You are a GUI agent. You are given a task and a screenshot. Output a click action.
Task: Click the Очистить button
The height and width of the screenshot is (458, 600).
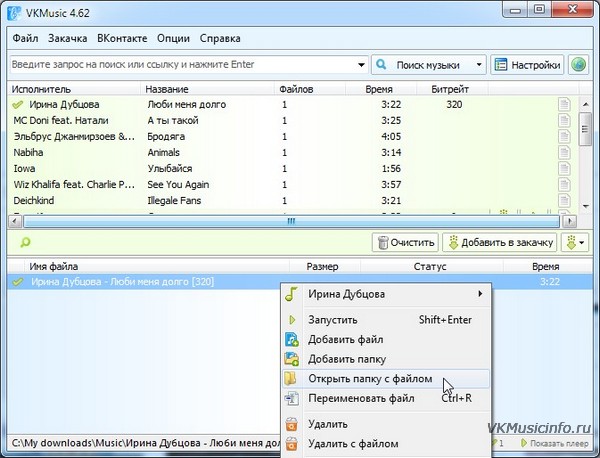[x=406, y=242]
